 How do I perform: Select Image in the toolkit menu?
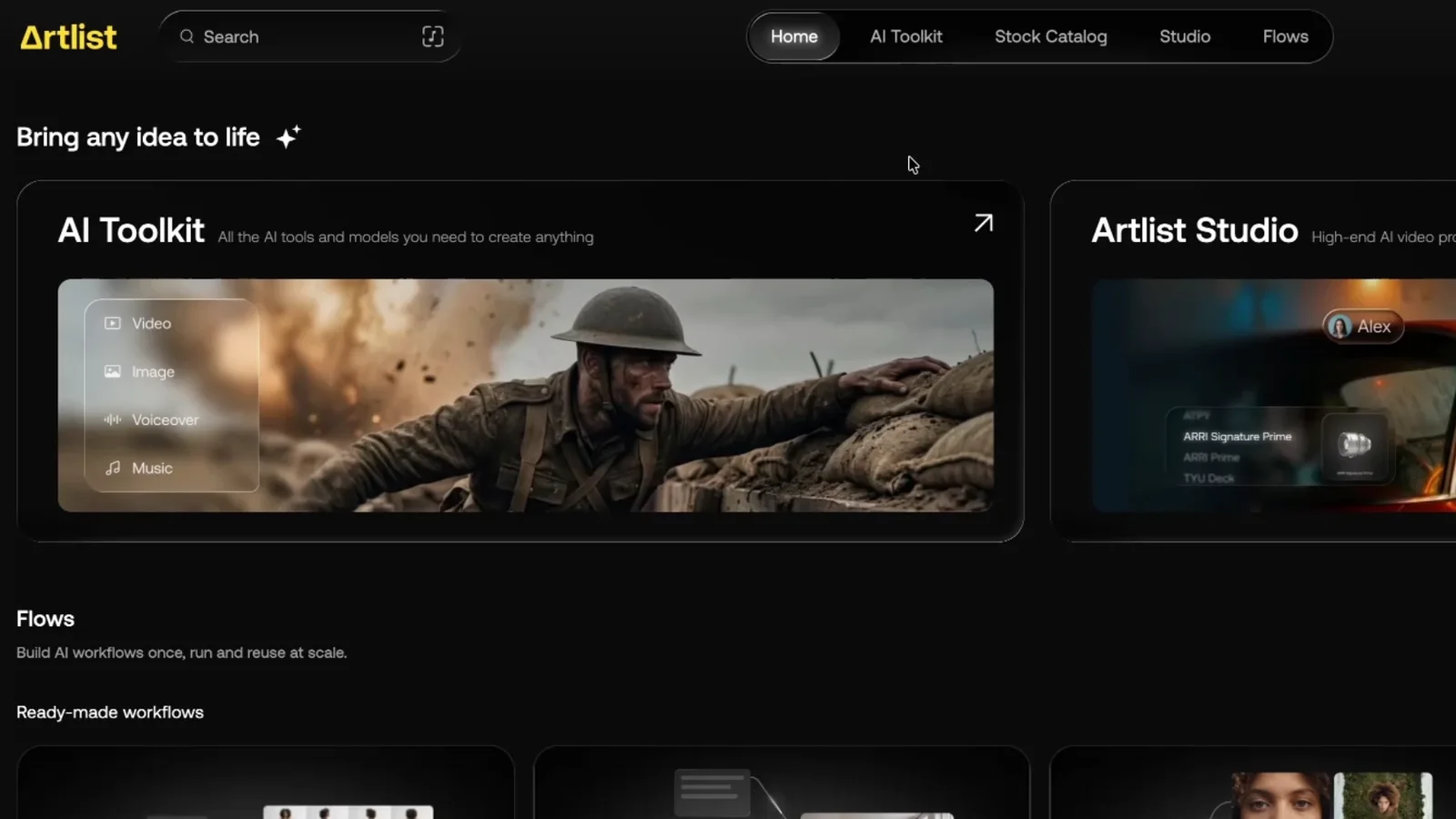tap(153, 371)
